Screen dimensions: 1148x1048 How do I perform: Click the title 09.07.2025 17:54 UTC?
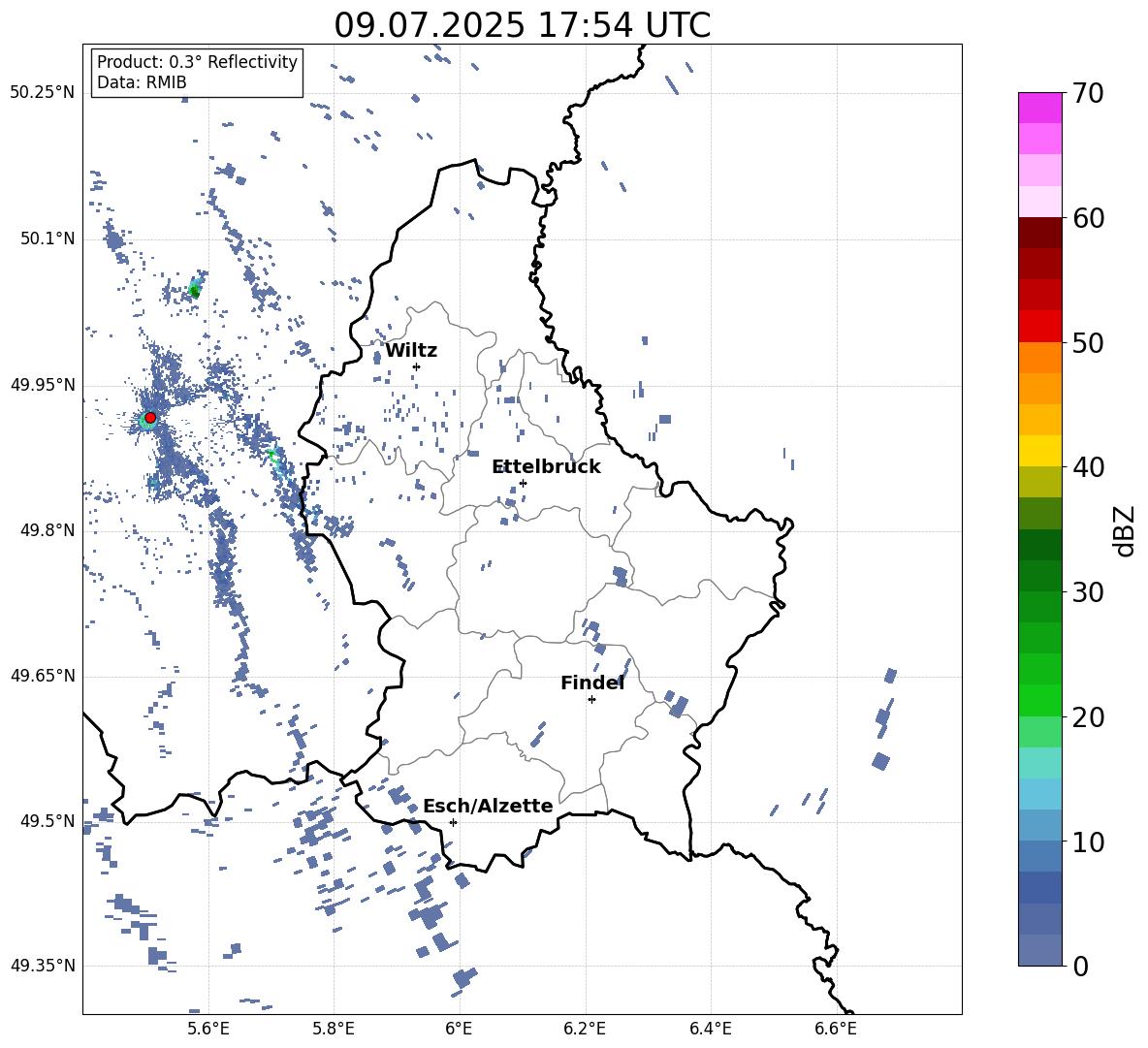tap(523, 25)
